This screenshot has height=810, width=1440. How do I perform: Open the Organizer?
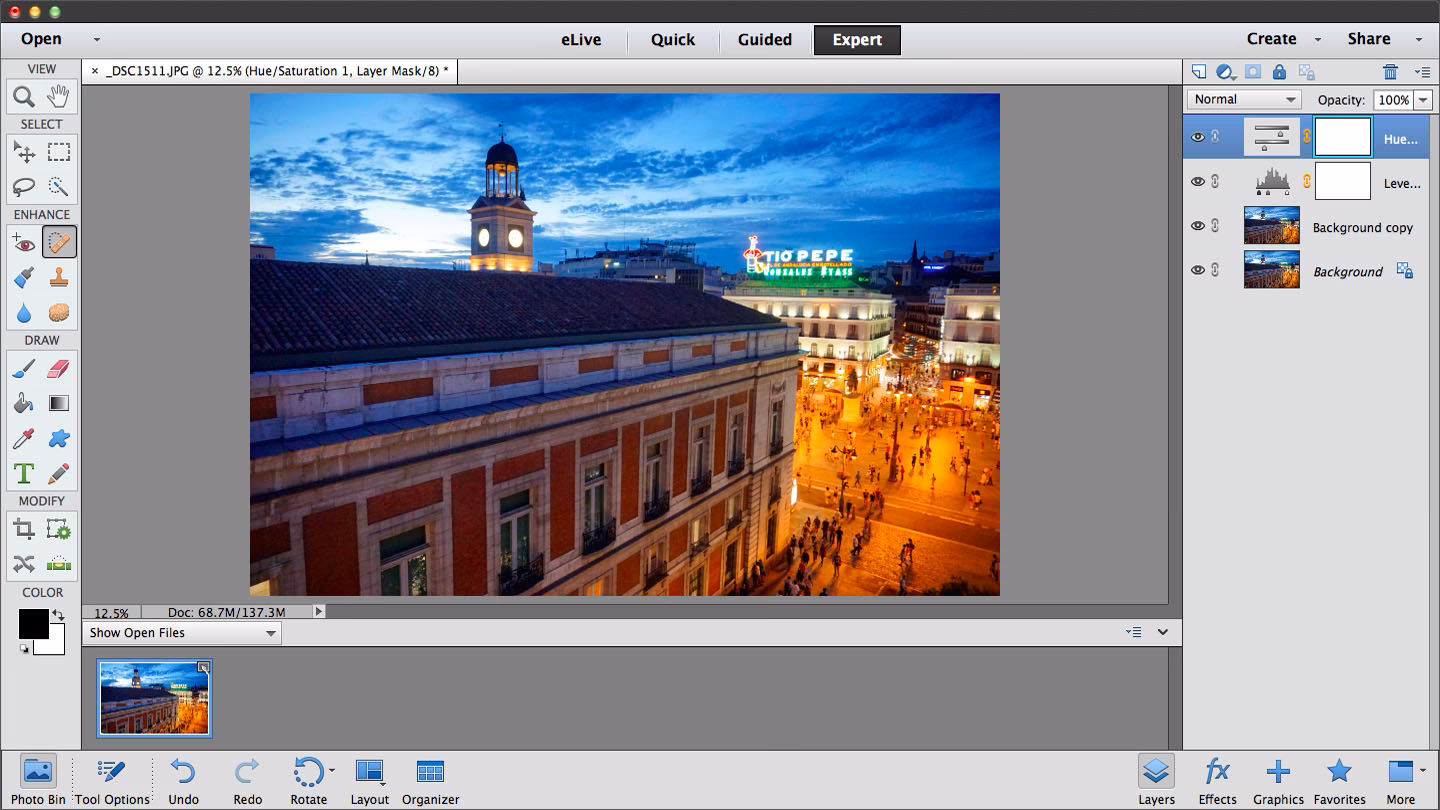coord(430,780)
